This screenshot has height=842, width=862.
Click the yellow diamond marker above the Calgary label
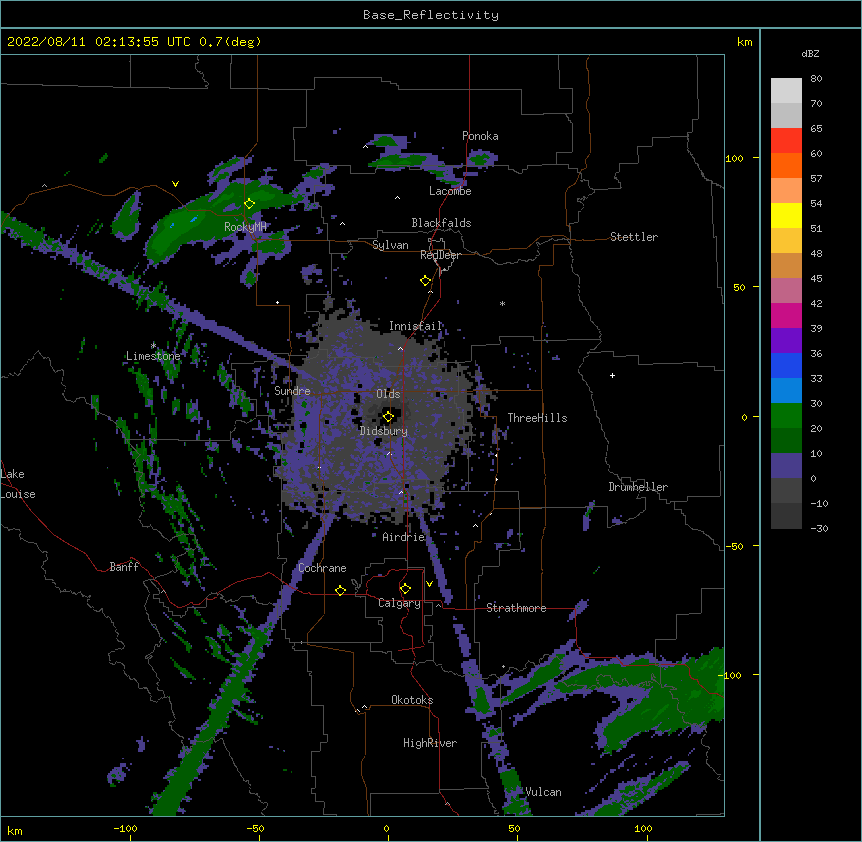coord(405,589)
